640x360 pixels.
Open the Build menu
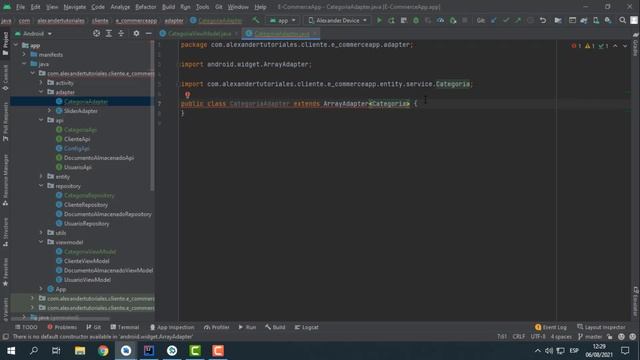[168, 7]
